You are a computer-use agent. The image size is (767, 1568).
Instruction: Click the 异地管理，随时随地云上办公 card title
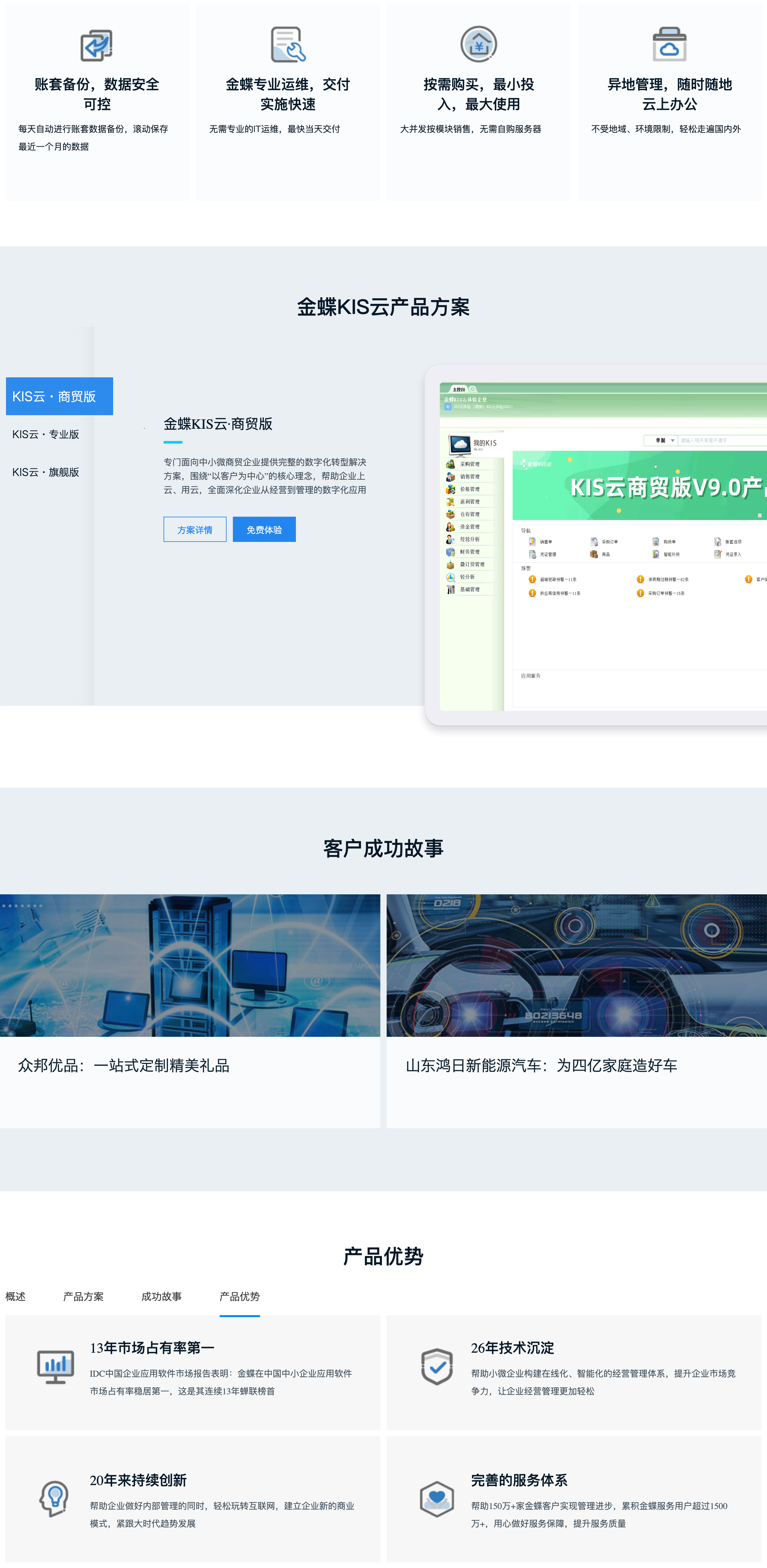(x=670, y=94)
